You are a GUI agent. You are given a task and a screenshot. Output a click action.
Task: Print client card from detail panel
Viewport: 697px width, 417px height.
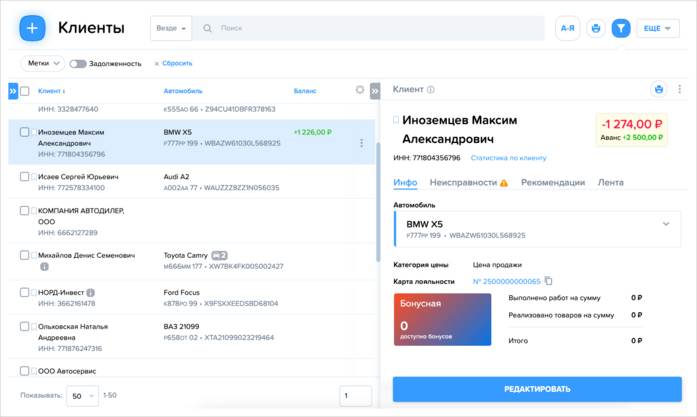click(659, 89)
